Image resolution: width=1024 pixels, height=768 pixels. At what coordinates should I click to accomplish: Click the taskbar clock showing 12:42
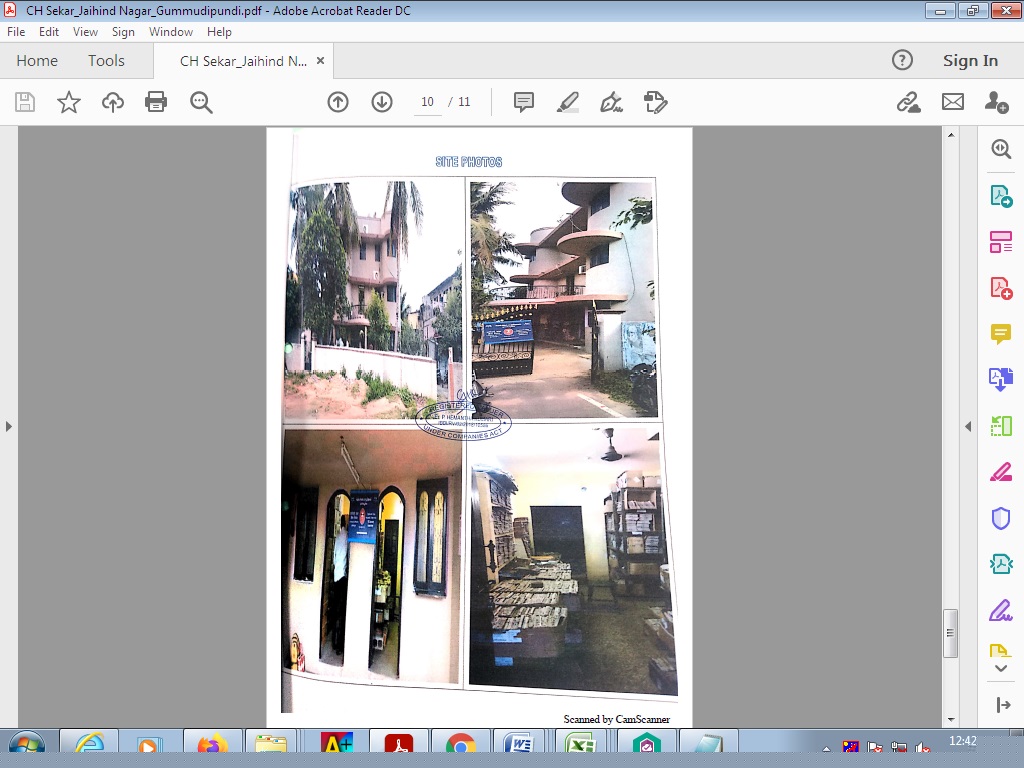963,741
